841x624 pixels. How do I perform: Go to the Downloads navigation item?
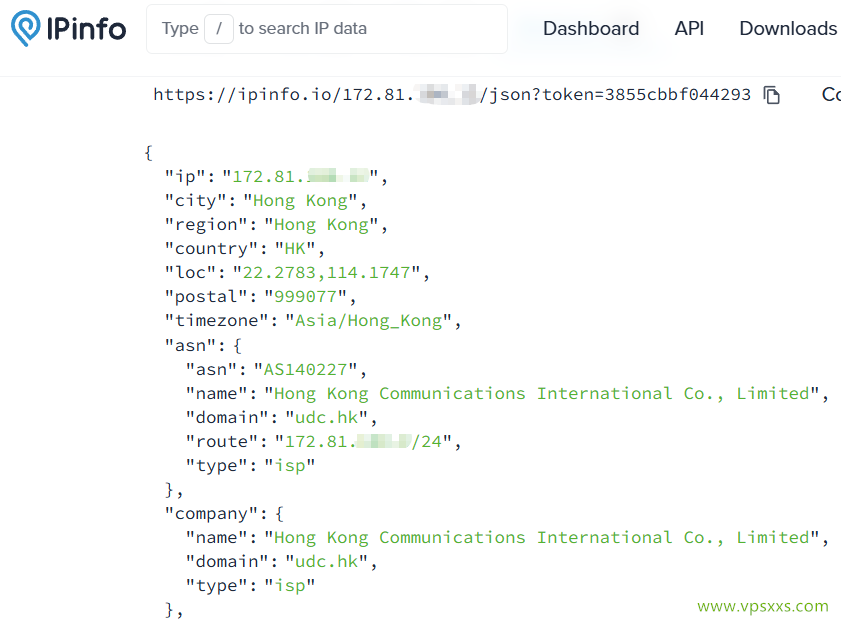click(788, 29)
